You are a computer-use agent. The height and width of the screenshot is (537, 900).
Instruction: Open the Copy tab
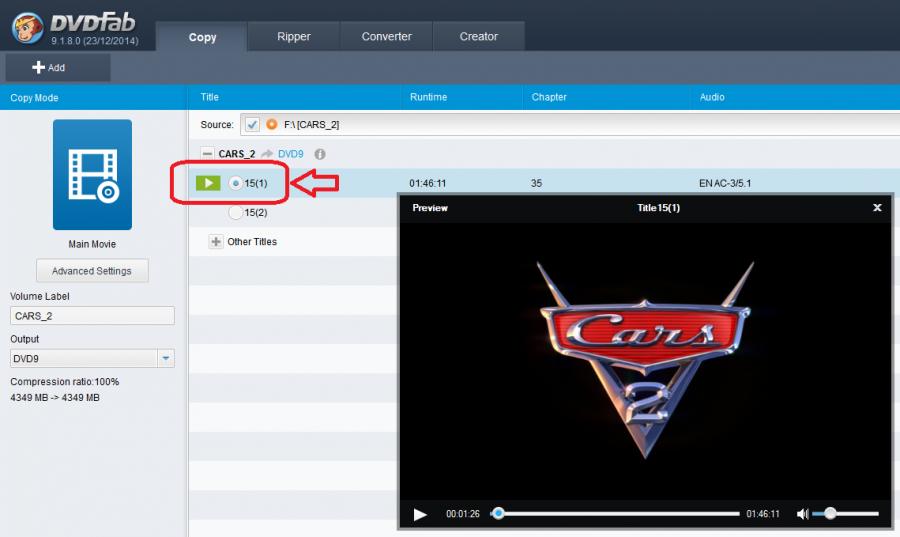202,37
